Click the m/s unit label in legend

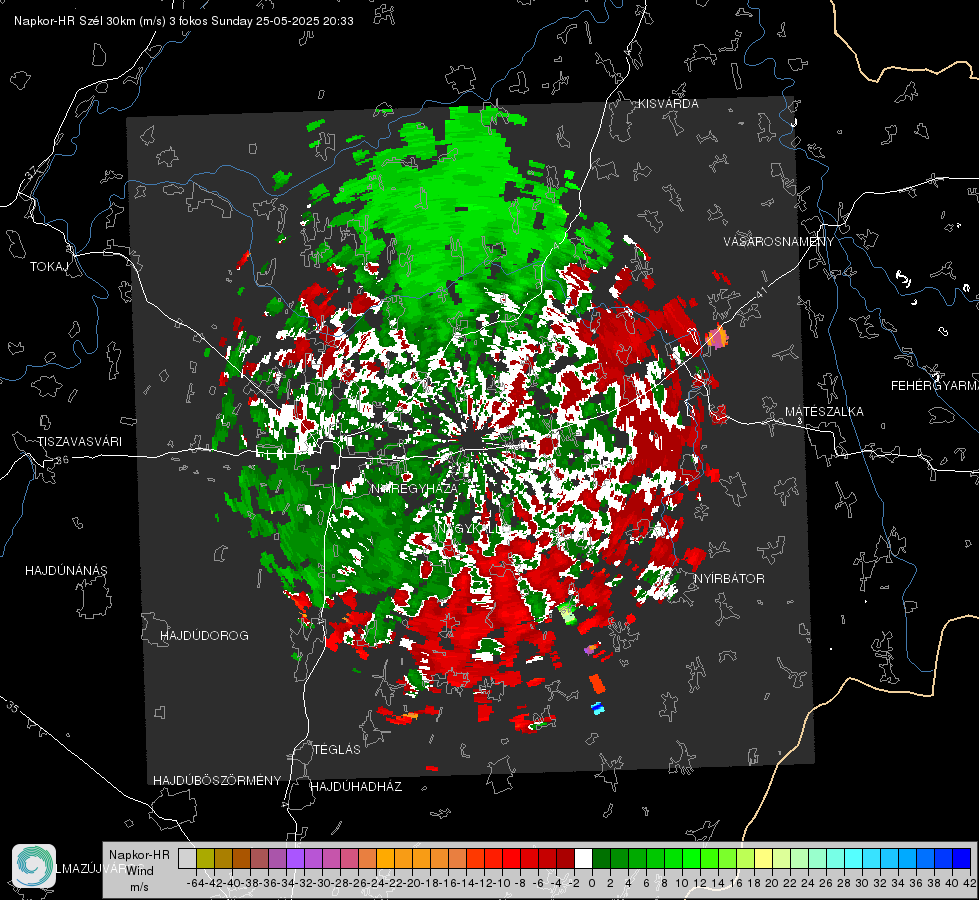(139, 887)
